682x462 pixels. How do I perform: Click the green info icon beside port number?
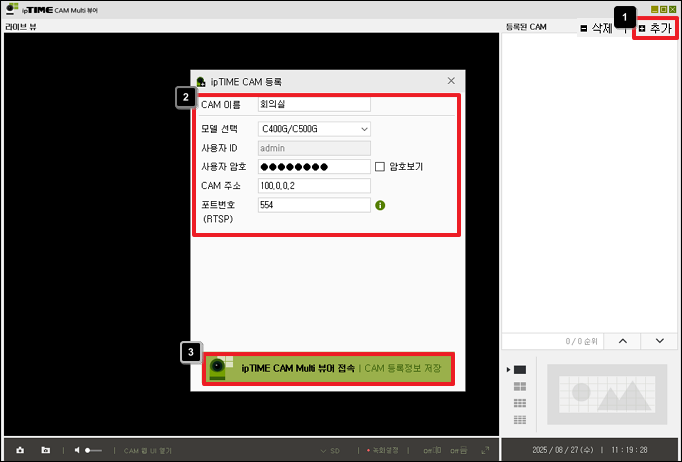tap(380, 206)
